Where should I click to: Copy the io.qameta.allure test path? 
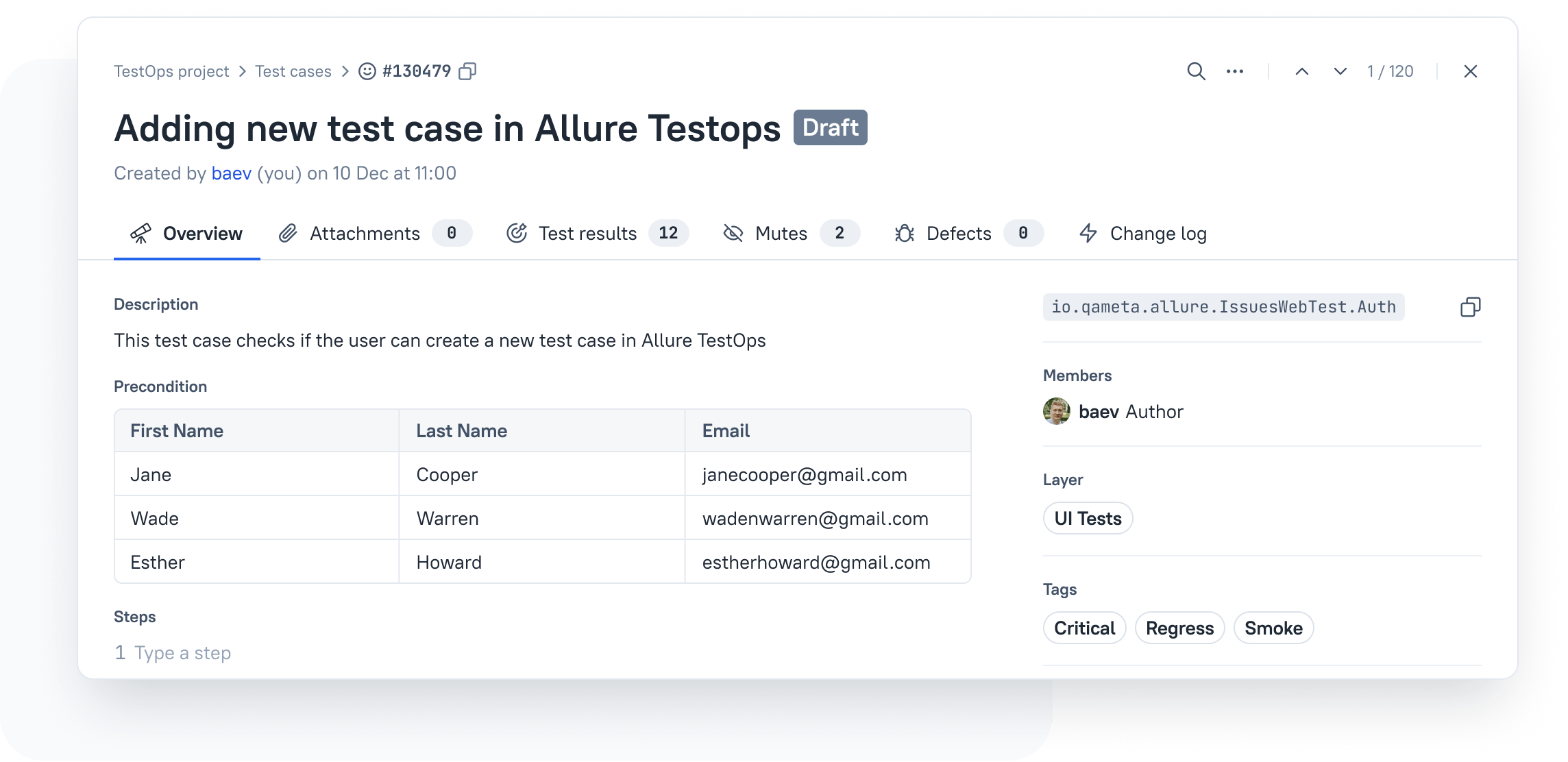point(1471,307)
